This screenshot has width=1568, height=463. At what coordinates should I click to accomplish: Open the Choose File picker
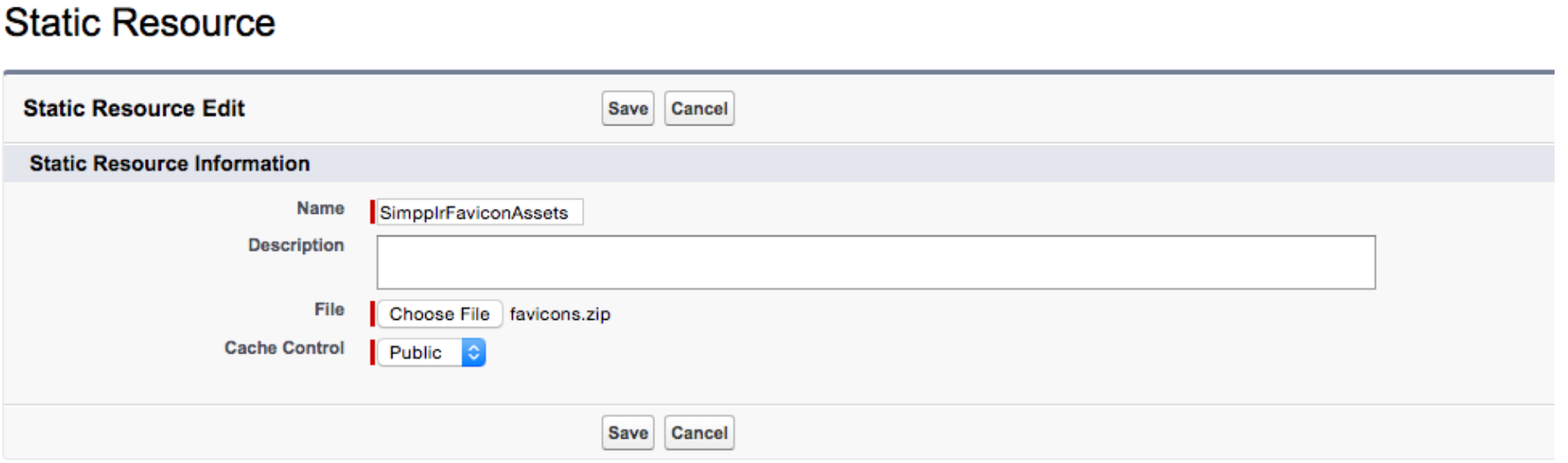pyautogui.click(x=440, y=314)
